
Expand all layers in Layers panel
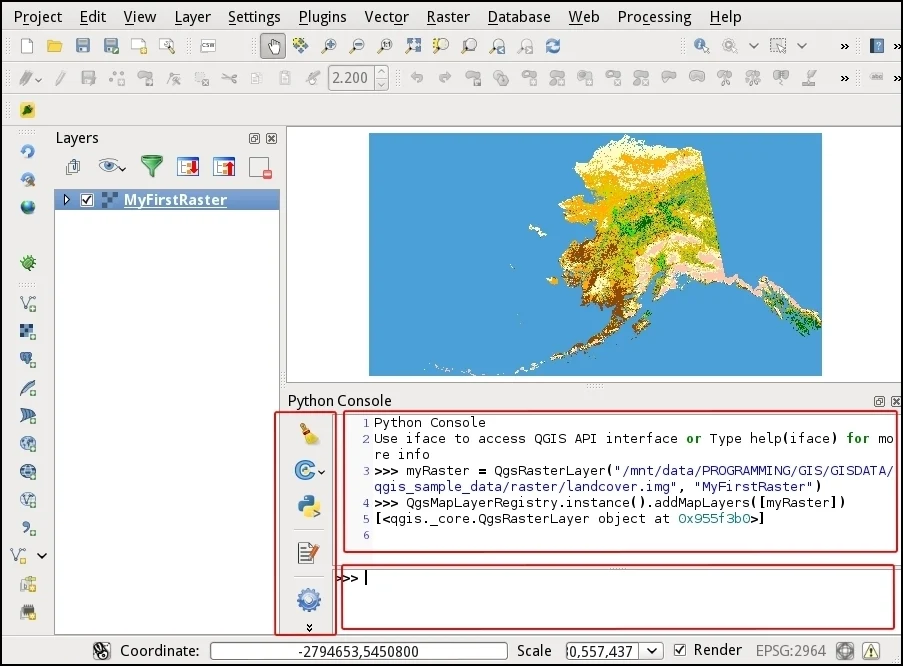188,167
